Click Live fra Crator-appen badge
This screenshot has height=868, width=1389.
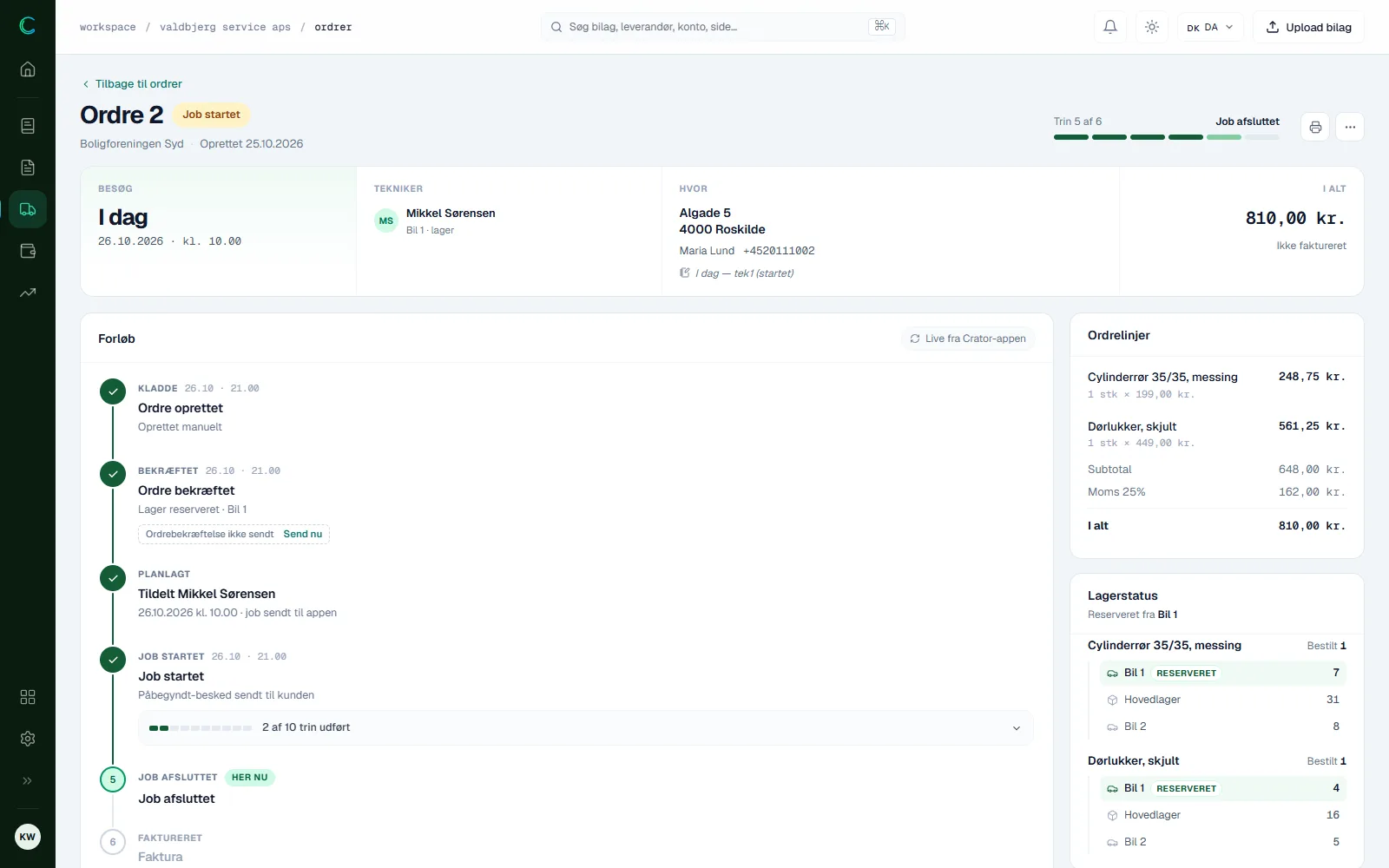[x=967, y=339]
